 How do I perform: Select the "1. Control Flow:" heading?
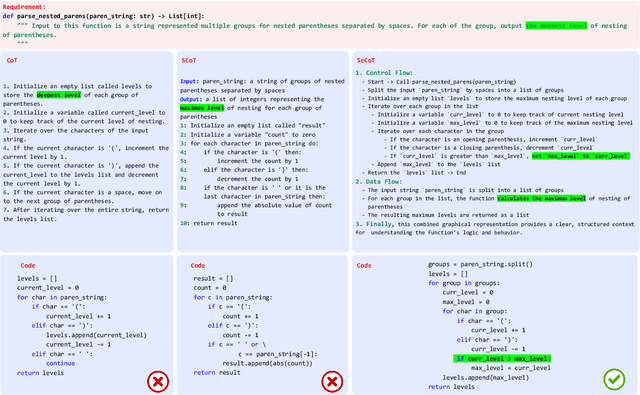[x=384, y=73]
